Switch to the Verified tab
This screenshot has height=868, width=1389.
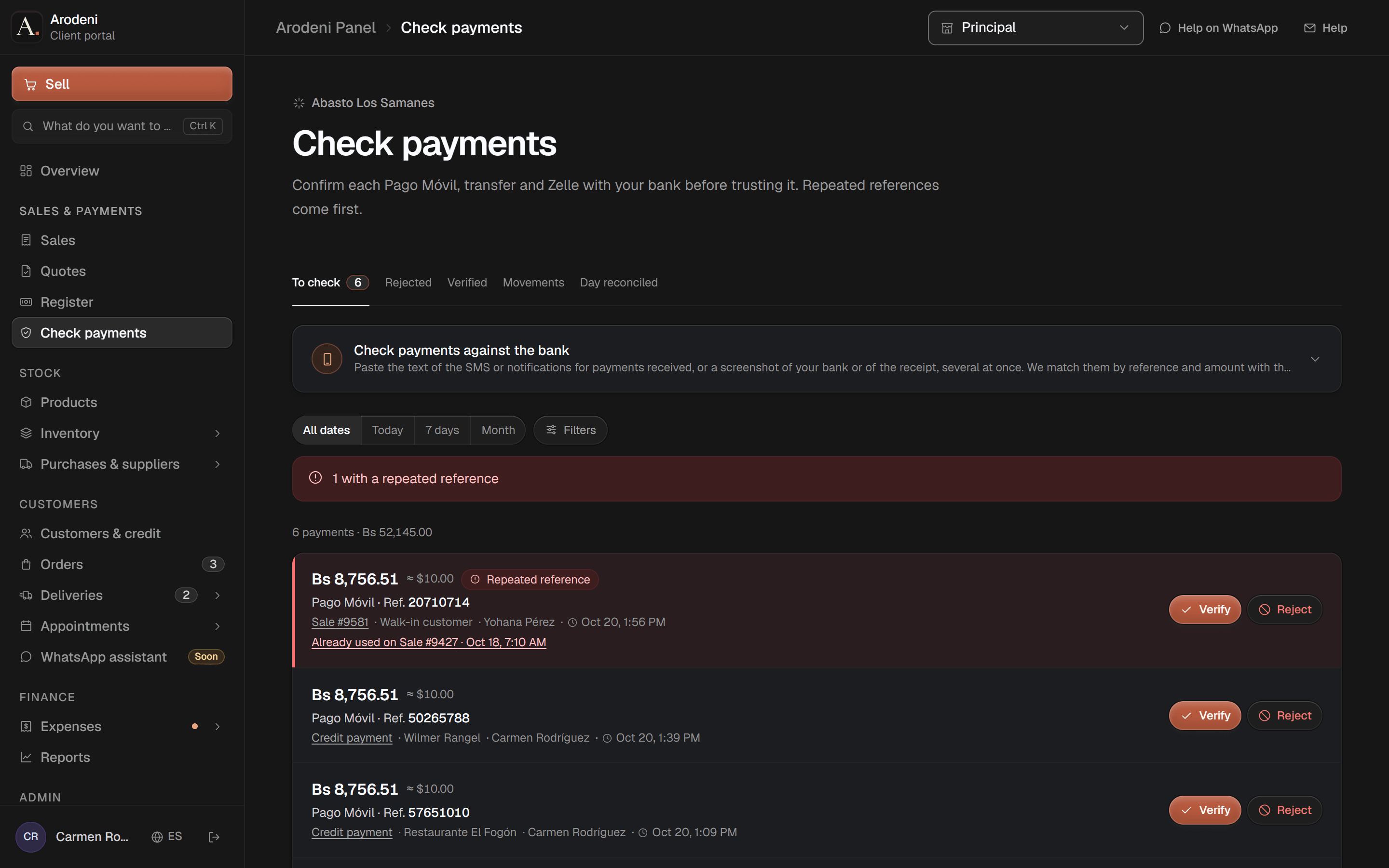(x=467, y=283)
